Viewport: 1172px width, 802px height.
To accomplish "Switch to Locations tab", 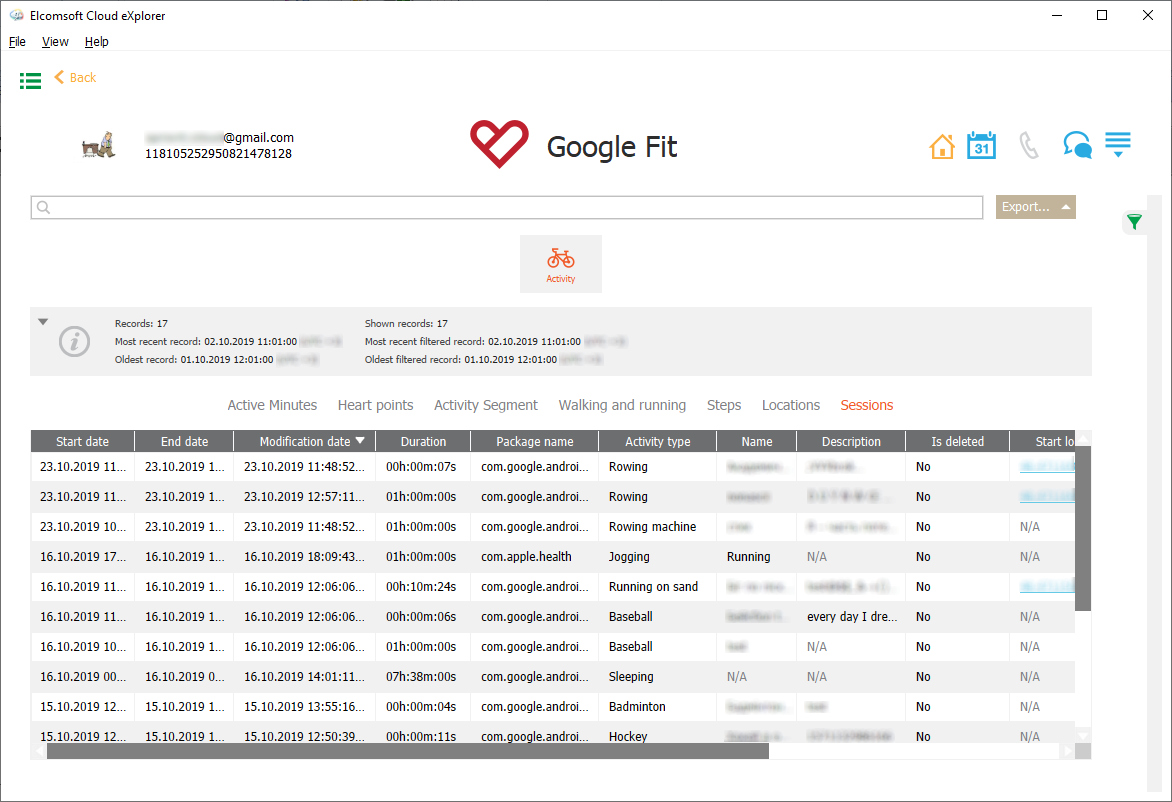I will [791, 405].
